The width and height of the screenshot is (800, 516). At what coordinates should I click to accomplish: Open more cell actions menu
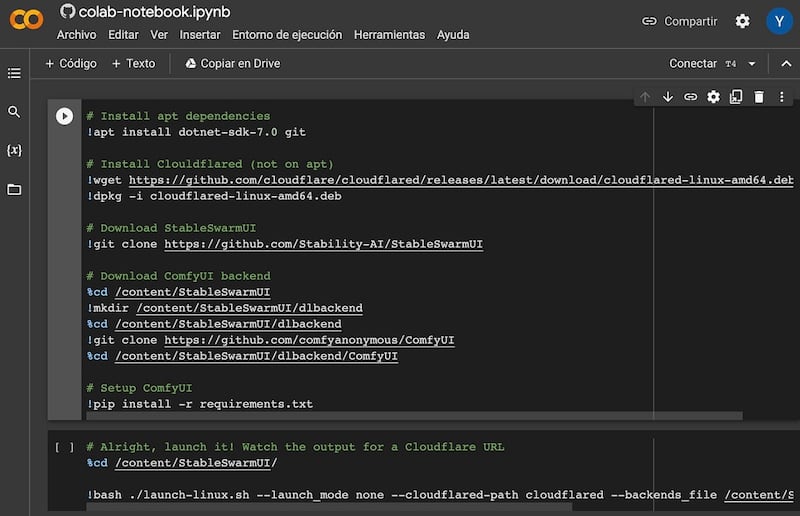coord(781,97)
